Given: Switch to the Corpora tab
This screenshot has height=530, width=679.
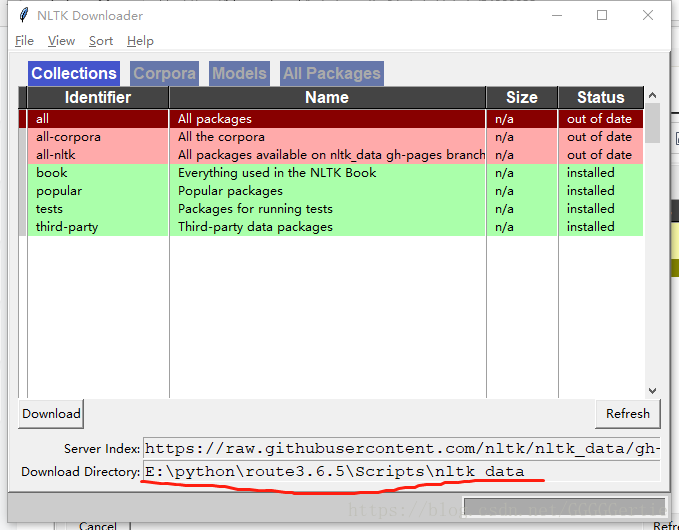Looking at the screenshot, I should (165, 73).
